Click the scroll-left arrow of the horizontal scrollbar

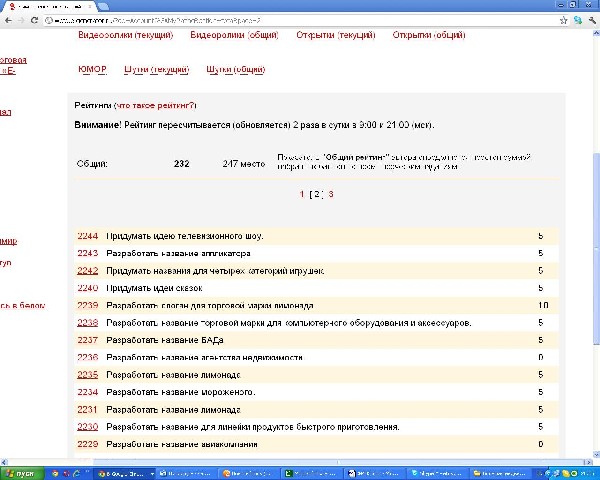tap(3, 462)
